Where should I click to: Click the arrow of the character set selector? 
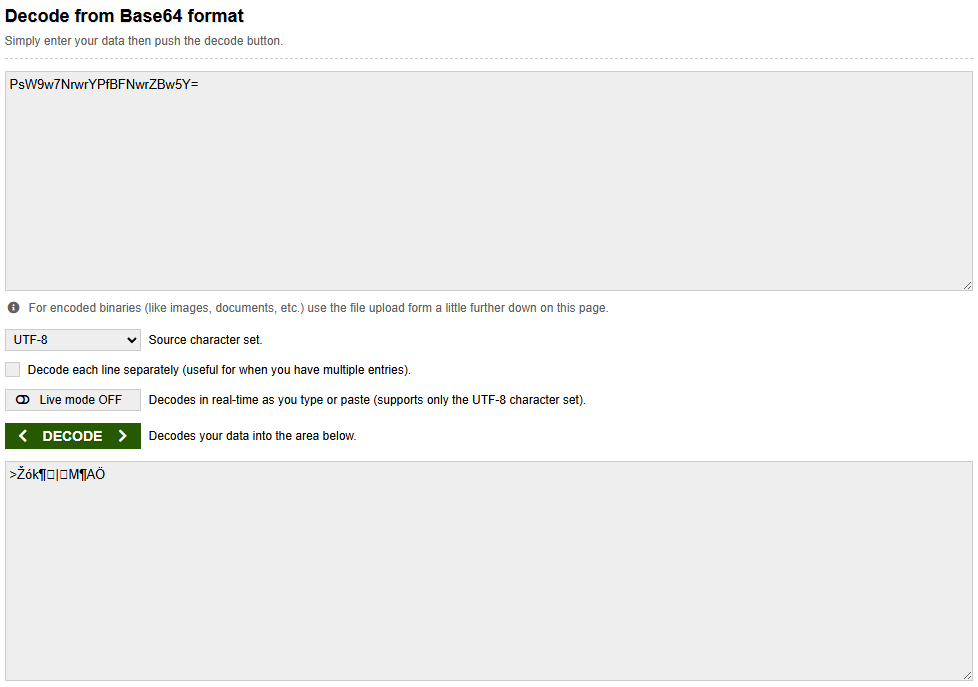[x=131, y=340]
